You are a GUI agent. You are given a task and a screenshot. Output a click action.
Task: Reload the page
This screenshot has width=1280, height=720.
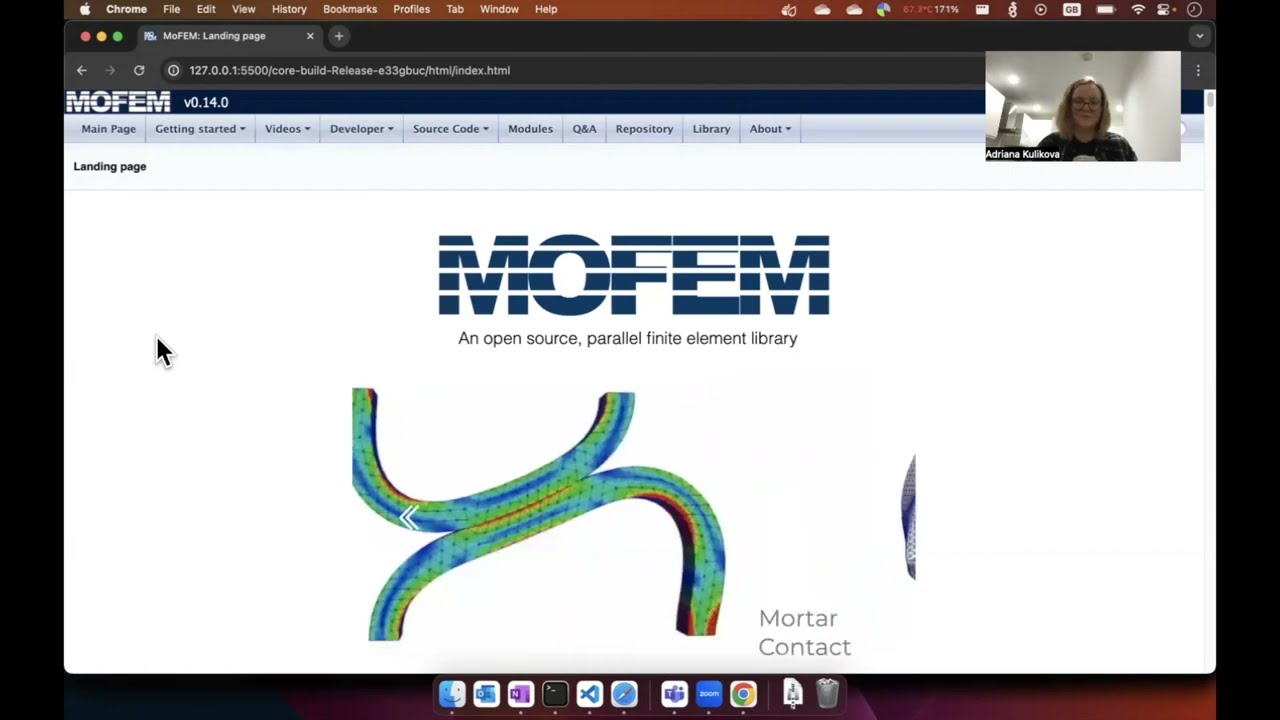pos(139,70)
